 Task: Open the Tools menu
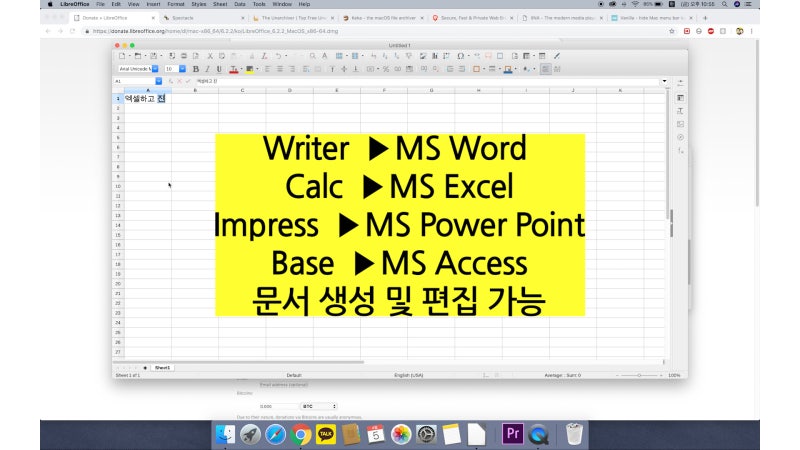(259, 4)
